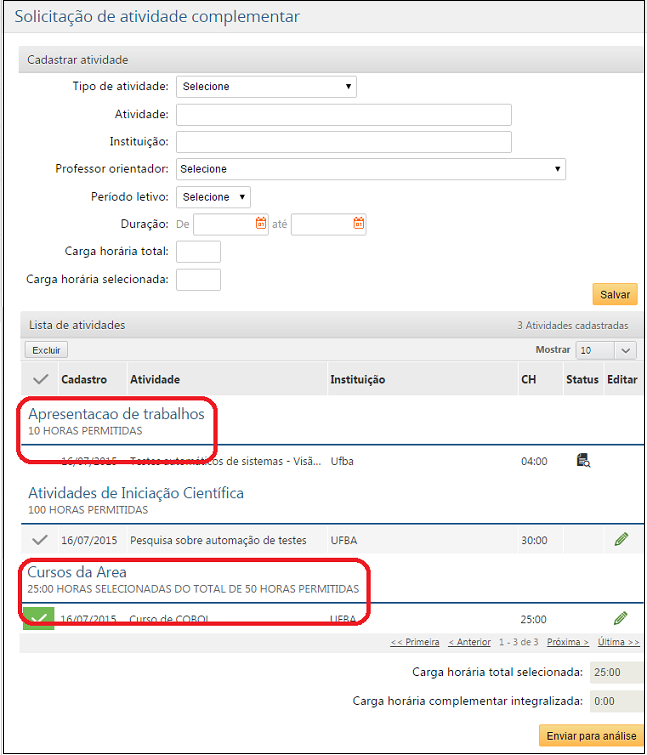The image size is (647, 755).
Task: Click Carga horária complementar integralizada value 0:00
Action: tap(617, 701)
